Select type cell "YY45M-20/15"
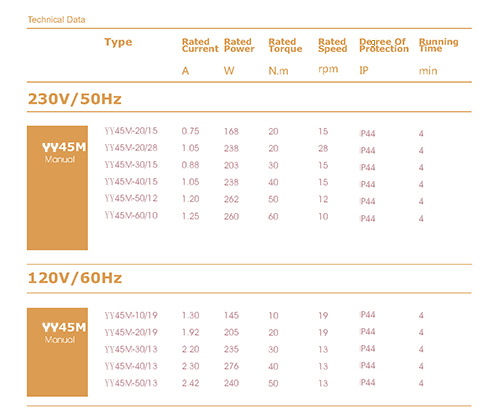 pyautogui.click(x=131, y=131)
